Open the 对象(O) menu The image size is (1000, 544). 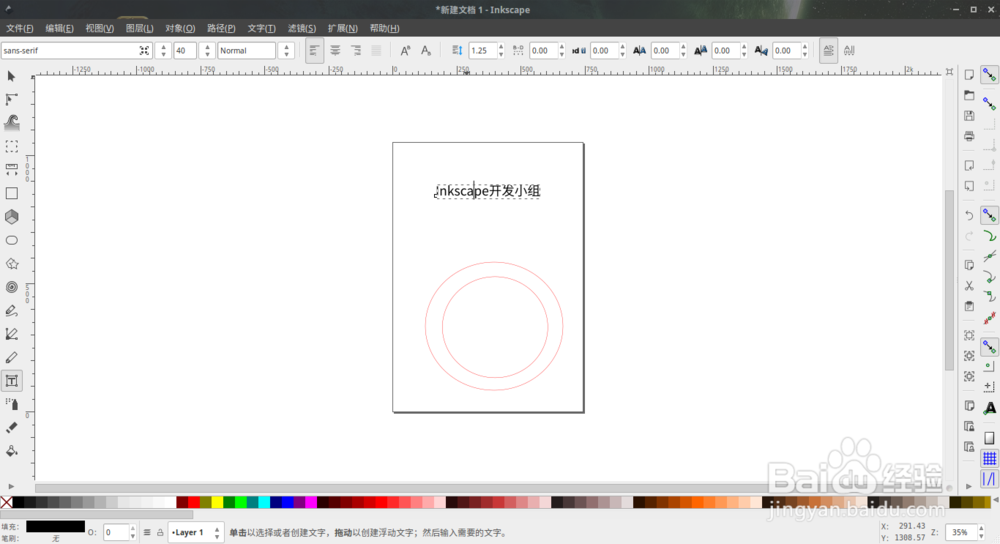180,28
